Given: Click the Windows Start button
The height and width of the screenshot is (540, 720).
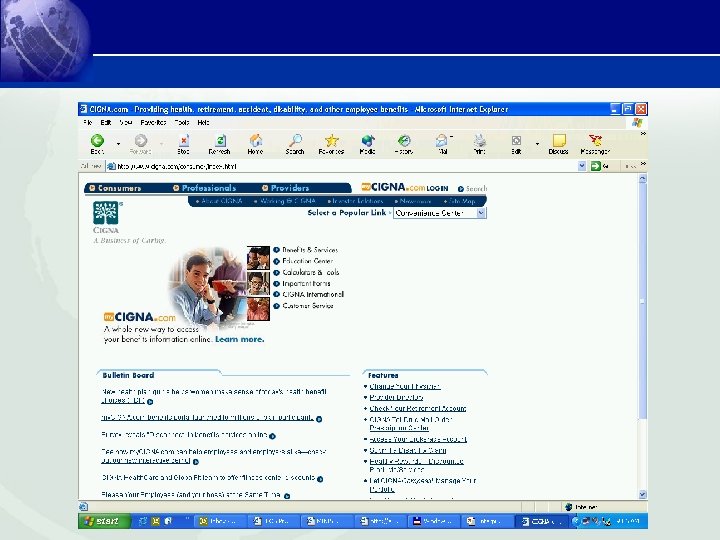Looking at the screenshot, I should click(x=104, y=521).
